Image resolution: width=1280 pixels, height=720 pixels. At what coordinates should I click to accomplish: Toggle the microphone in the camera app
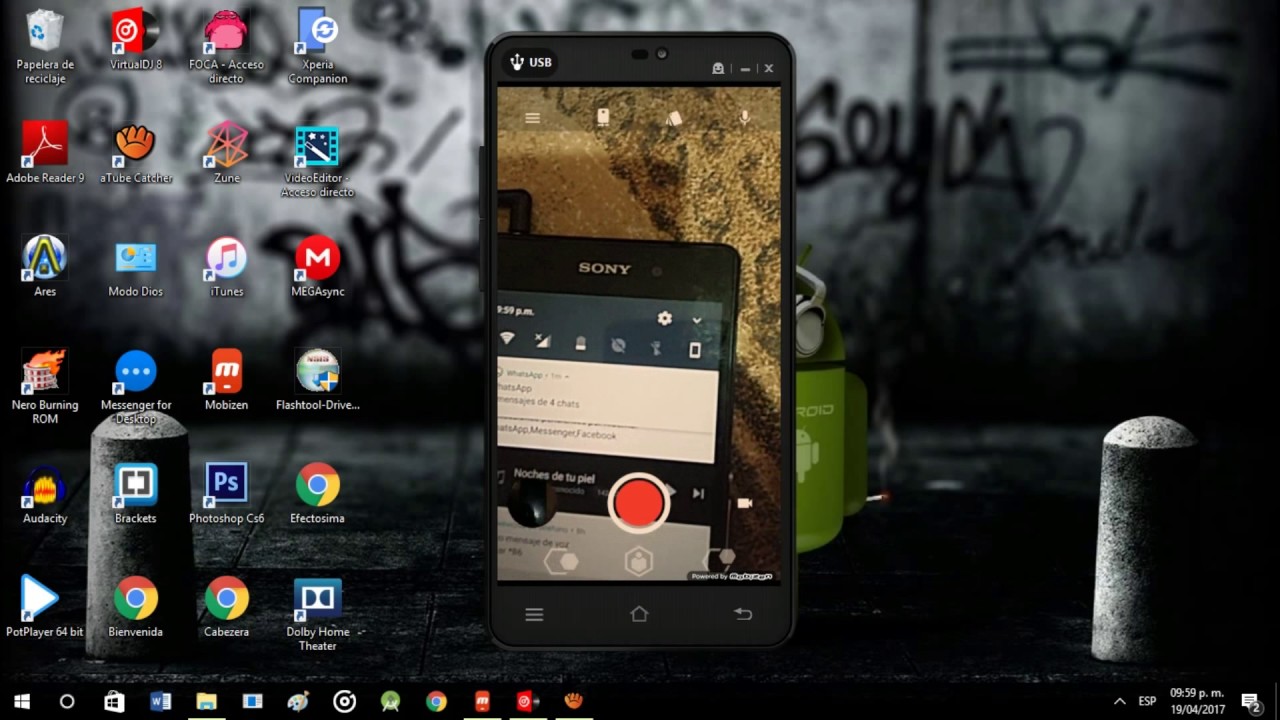(x=744, y=118)
